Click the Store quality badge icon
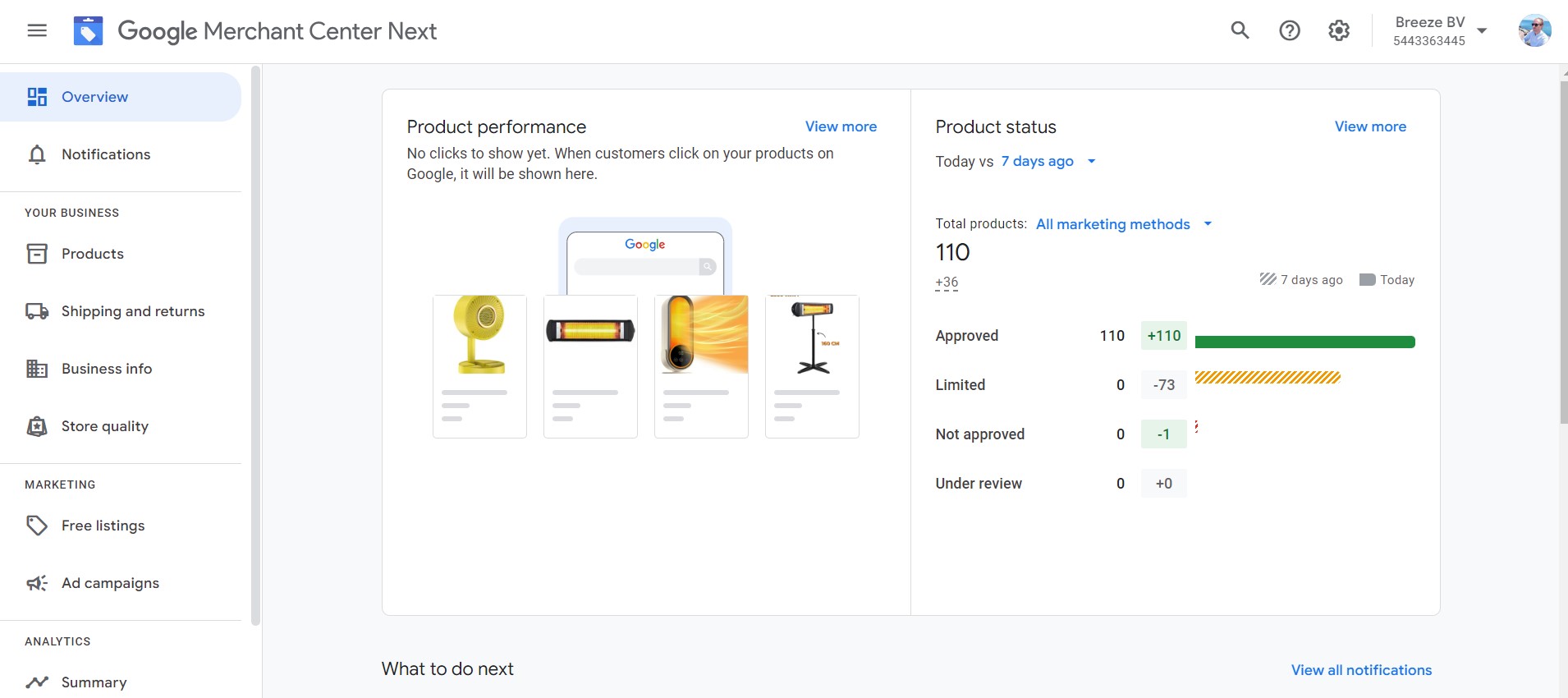This screenshot has width=1568, height=698. click(37, 426)
